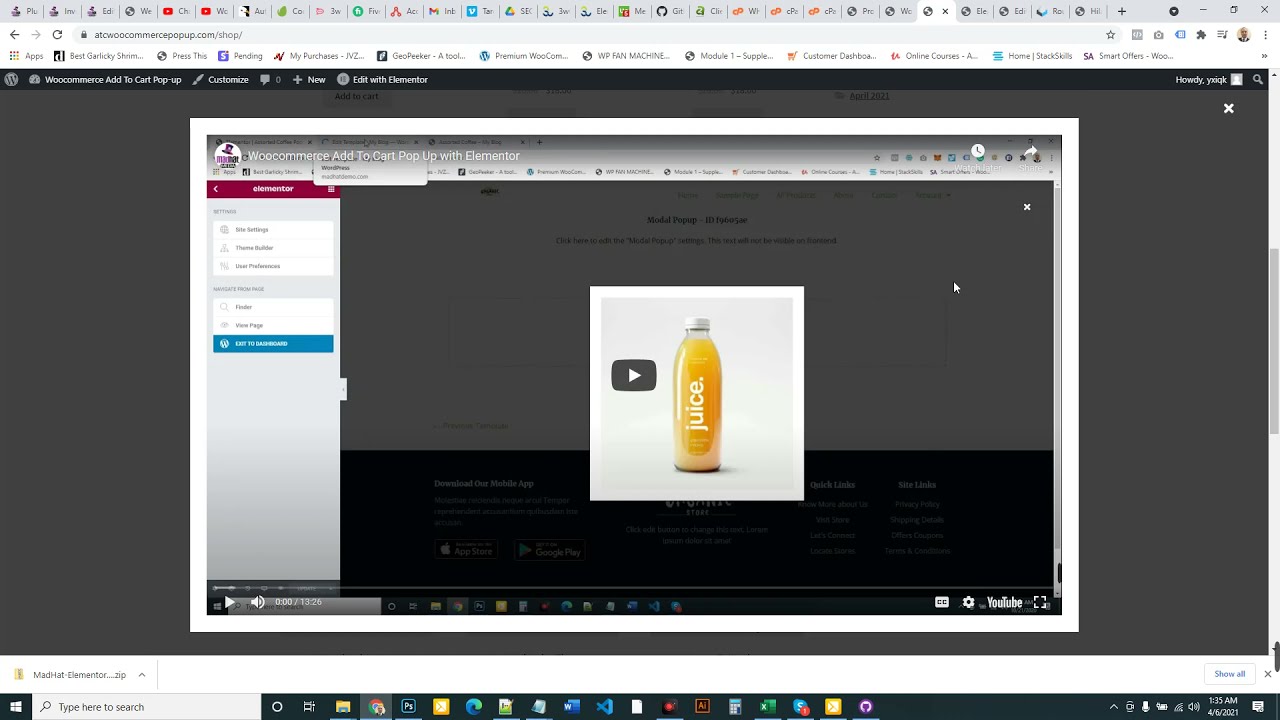Open Microsoft Edge from the taskbar
1280x720 pixels.
coord(474,706)
